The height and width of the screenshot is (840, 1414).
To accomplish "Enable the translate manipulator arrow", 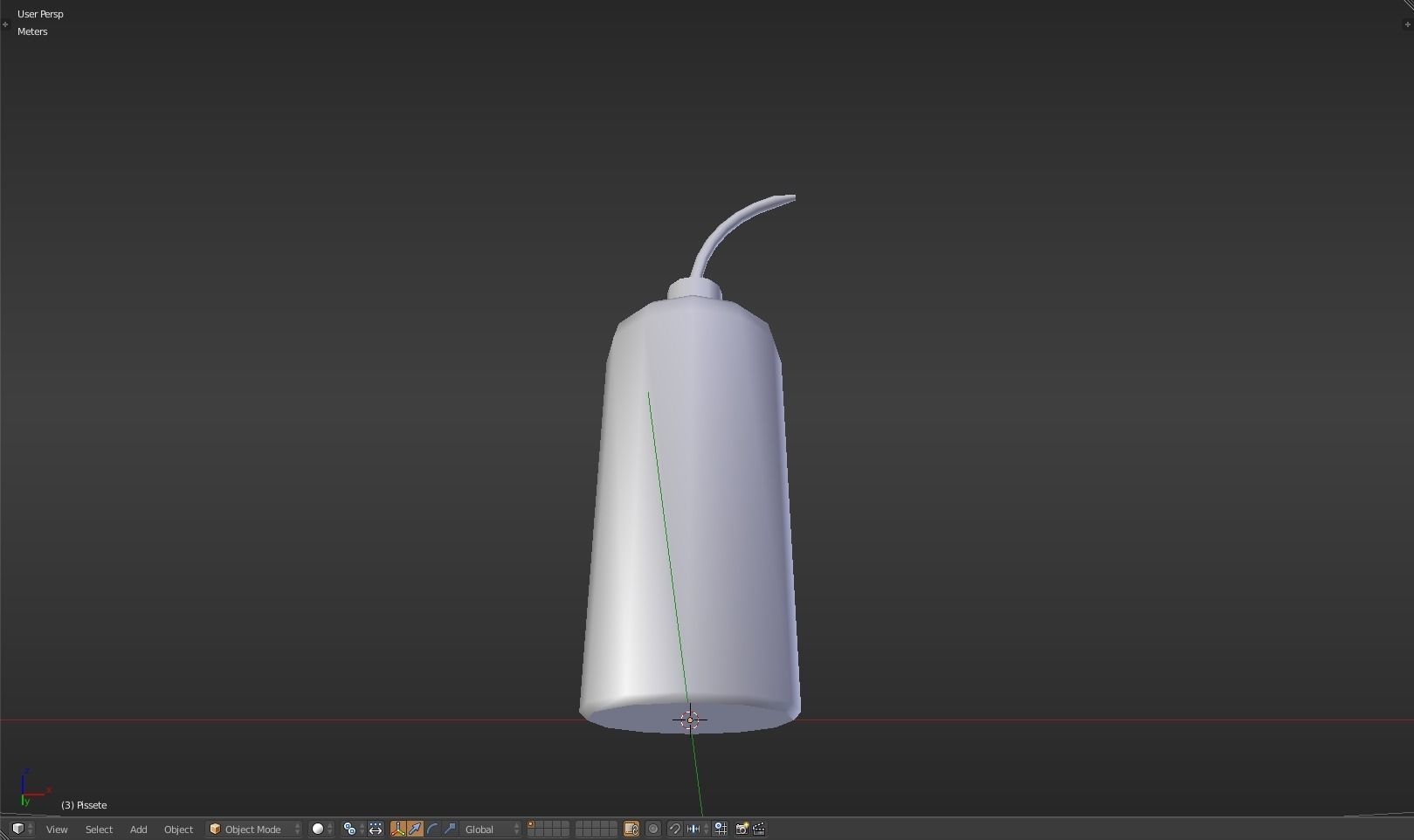I will coord(415,829).
